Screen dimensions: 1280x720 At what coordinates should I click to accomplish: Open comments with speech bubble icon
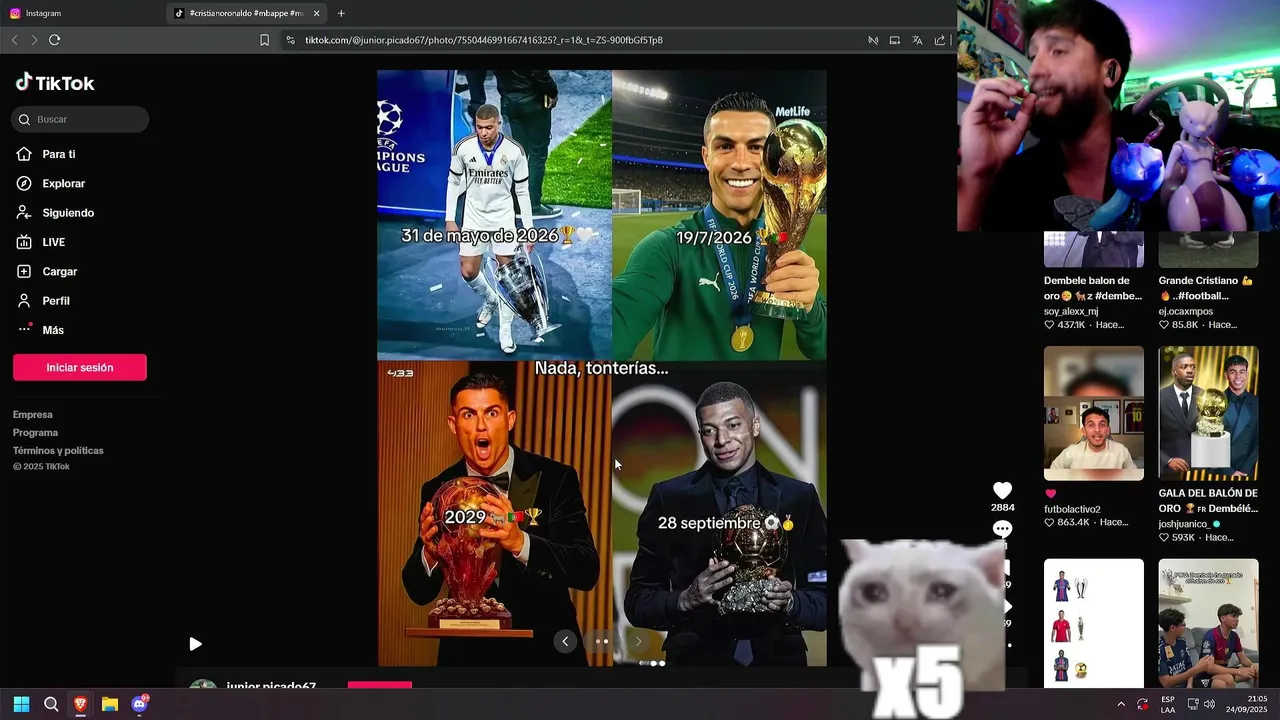pyautogui.click(x=1002, y=529)
